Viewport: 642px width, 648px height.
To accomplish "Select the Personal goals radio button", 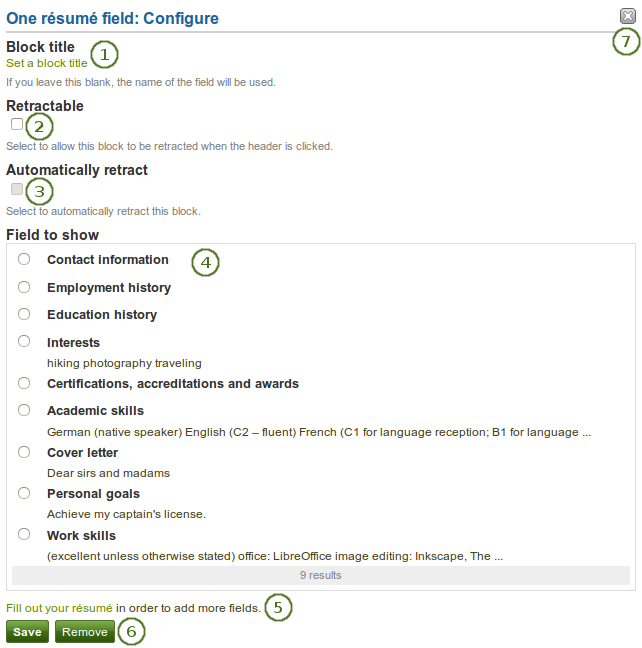I will [24, 493].
